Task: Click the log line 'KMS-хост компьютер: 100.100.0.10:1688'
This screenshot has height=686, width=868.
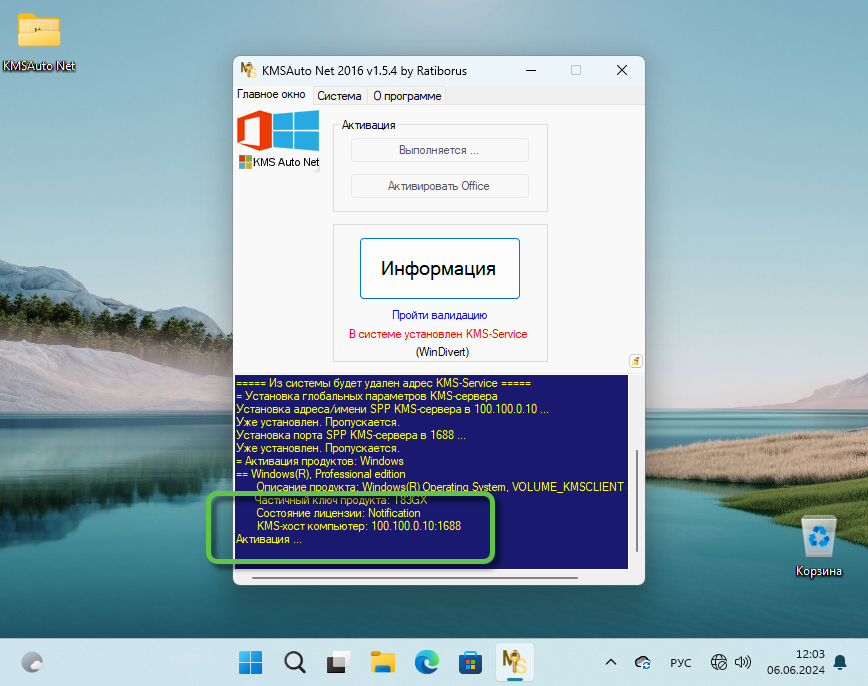Action: [359, 526]
